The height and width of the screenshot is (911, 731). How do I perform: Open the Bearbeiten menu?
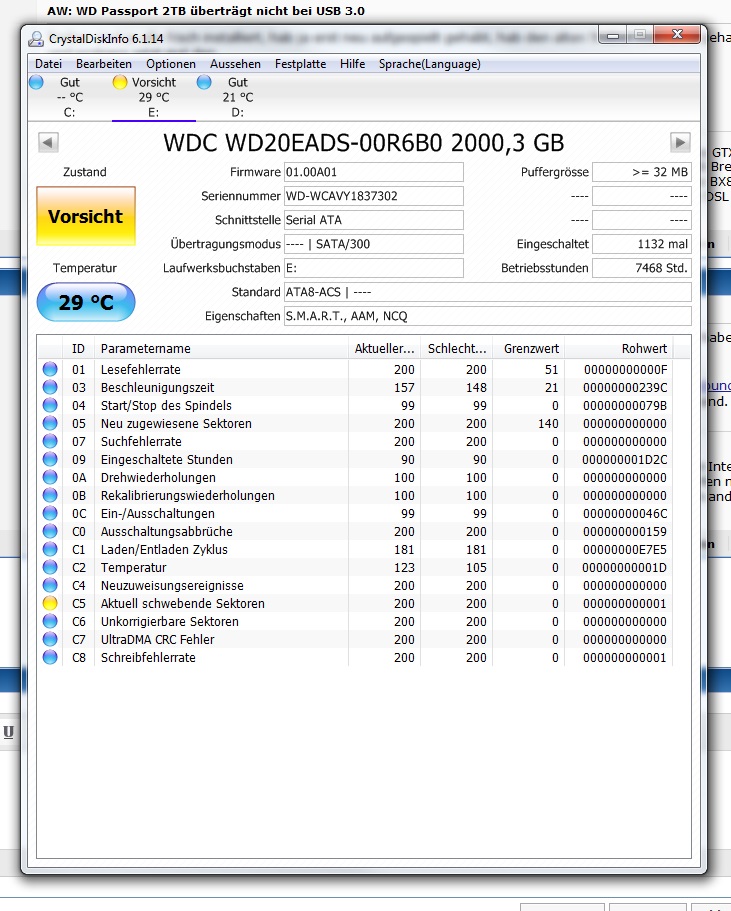pos(104,64)
